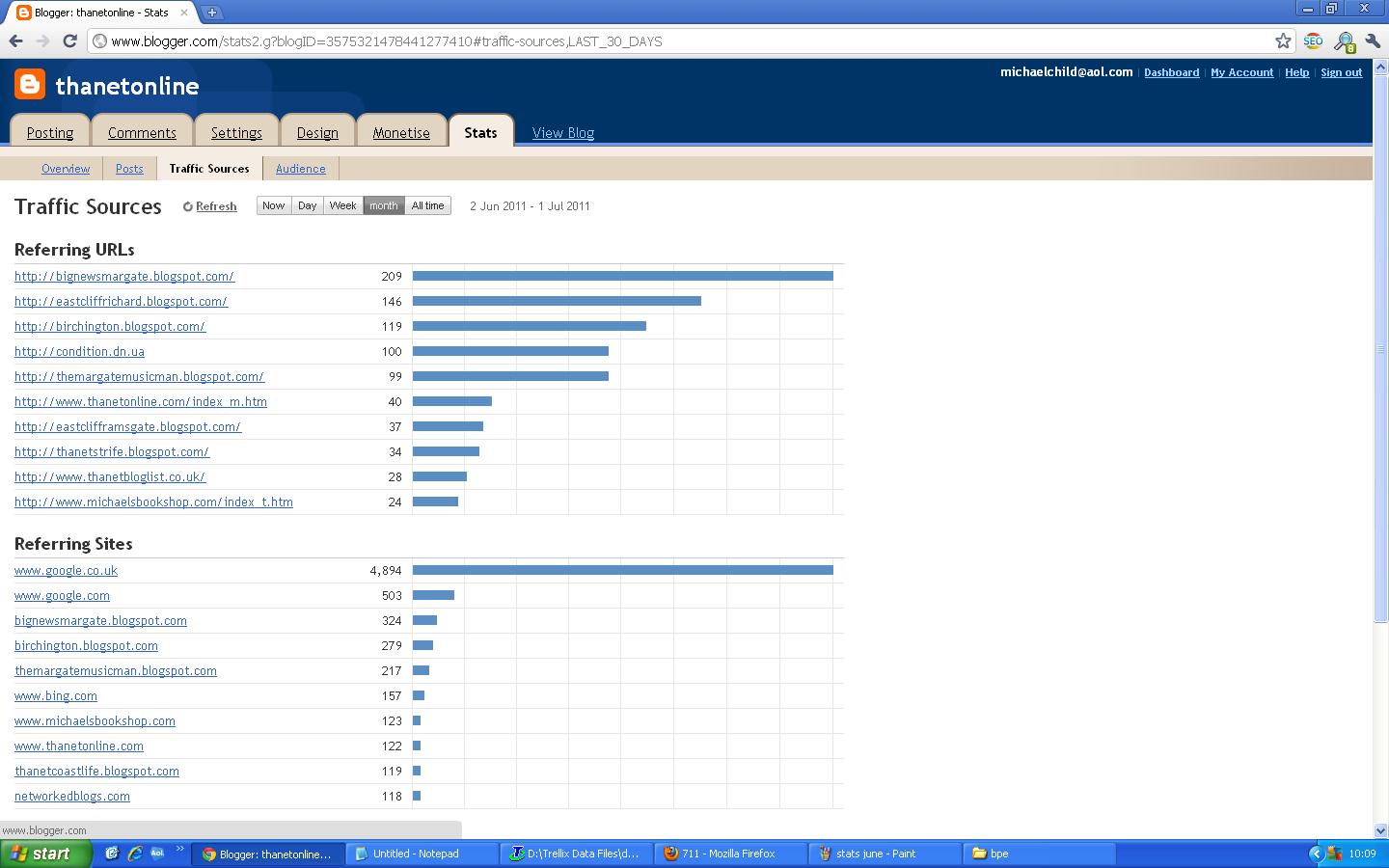Set the time range to All time
Screen dimensions: 1389x868
[x=428, y=205]
